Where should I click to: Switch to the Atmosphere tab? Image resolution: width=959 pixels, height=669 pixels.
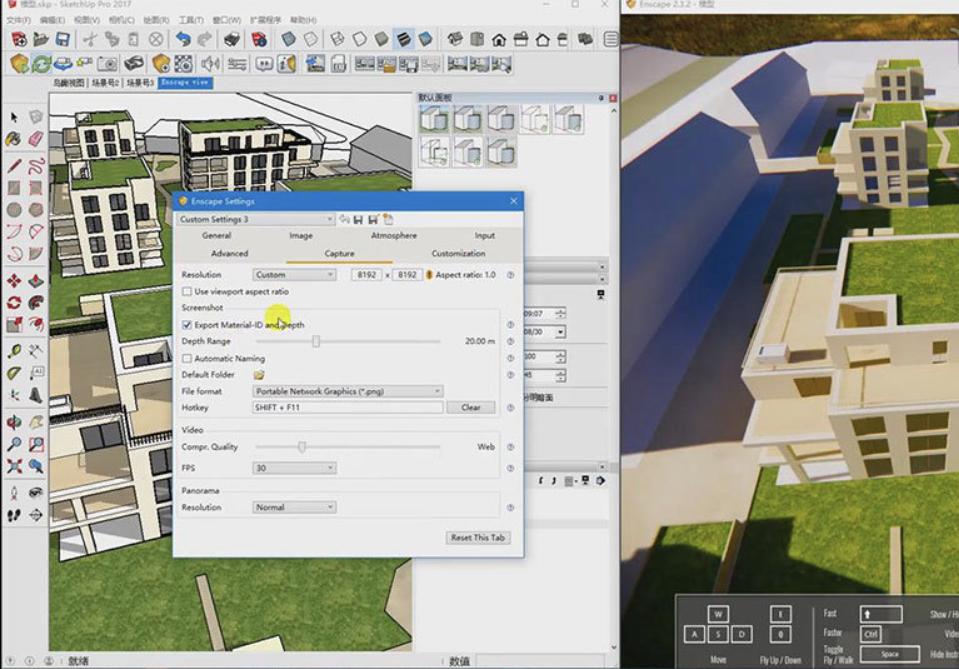coord(394,236)
